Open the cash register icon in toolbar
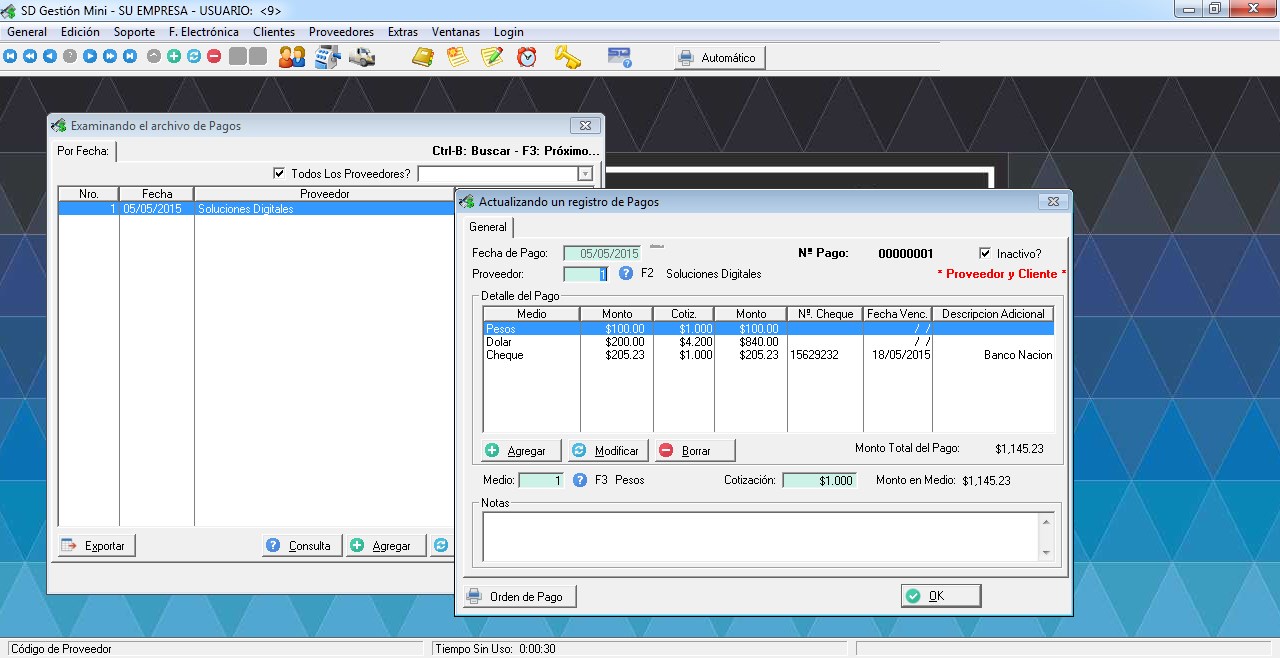 point(327,57)
